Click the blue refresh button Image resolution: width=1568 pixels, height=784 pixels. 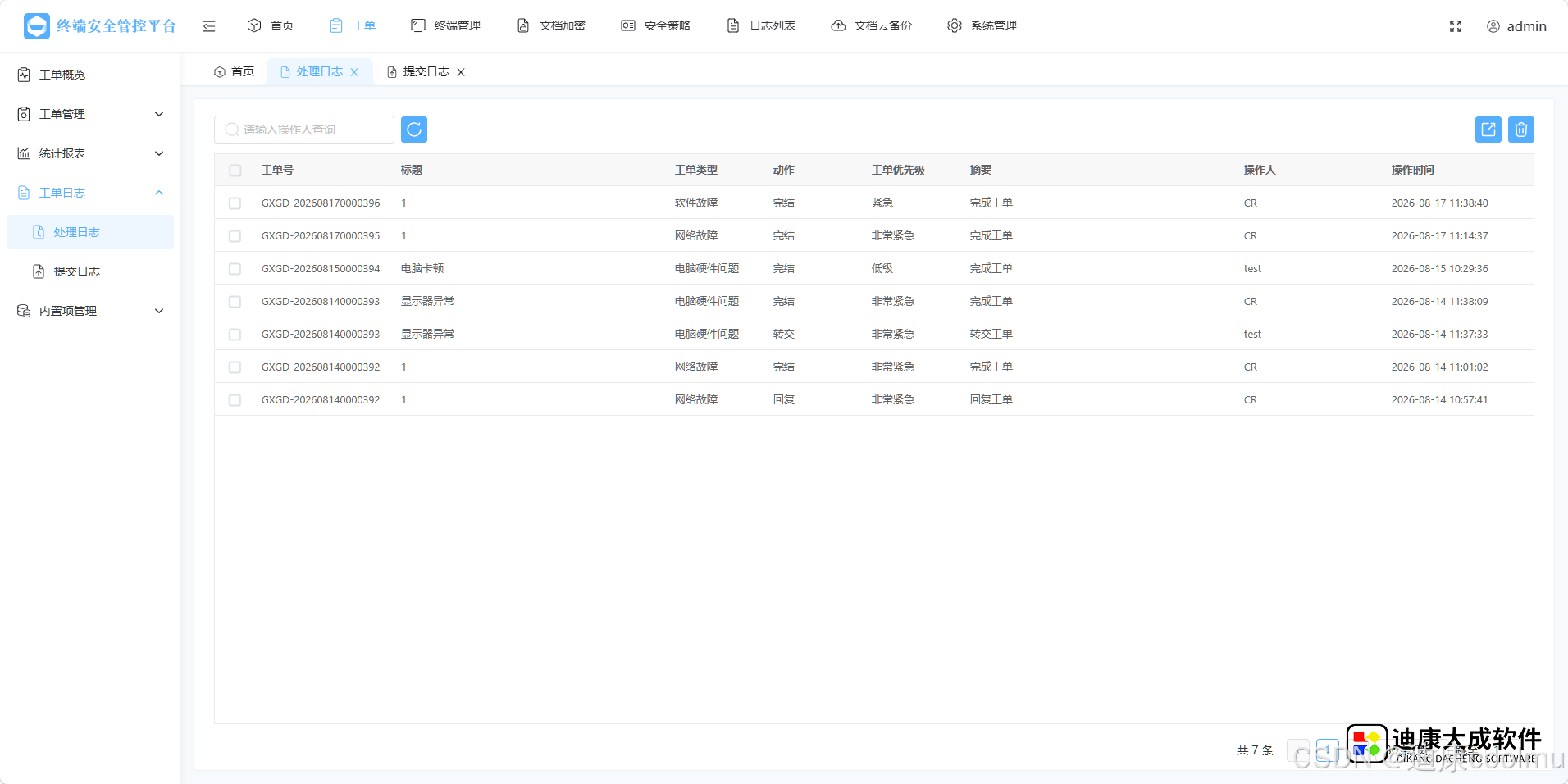click(x=414, y=130)
